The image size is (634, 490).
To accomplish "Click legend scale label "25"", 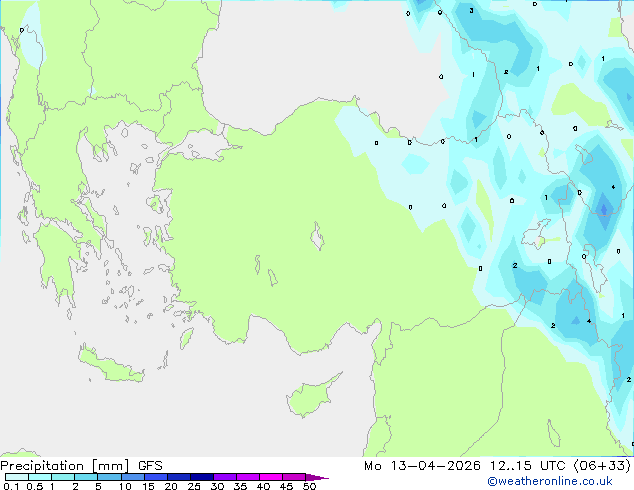I will tap(194, 486).
